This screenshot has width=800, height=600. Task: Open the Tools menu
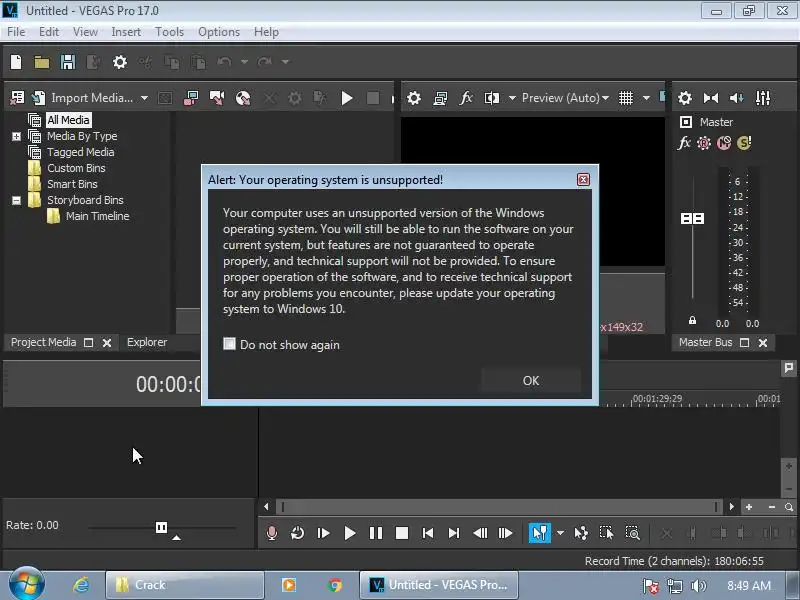tap(169, 32)
